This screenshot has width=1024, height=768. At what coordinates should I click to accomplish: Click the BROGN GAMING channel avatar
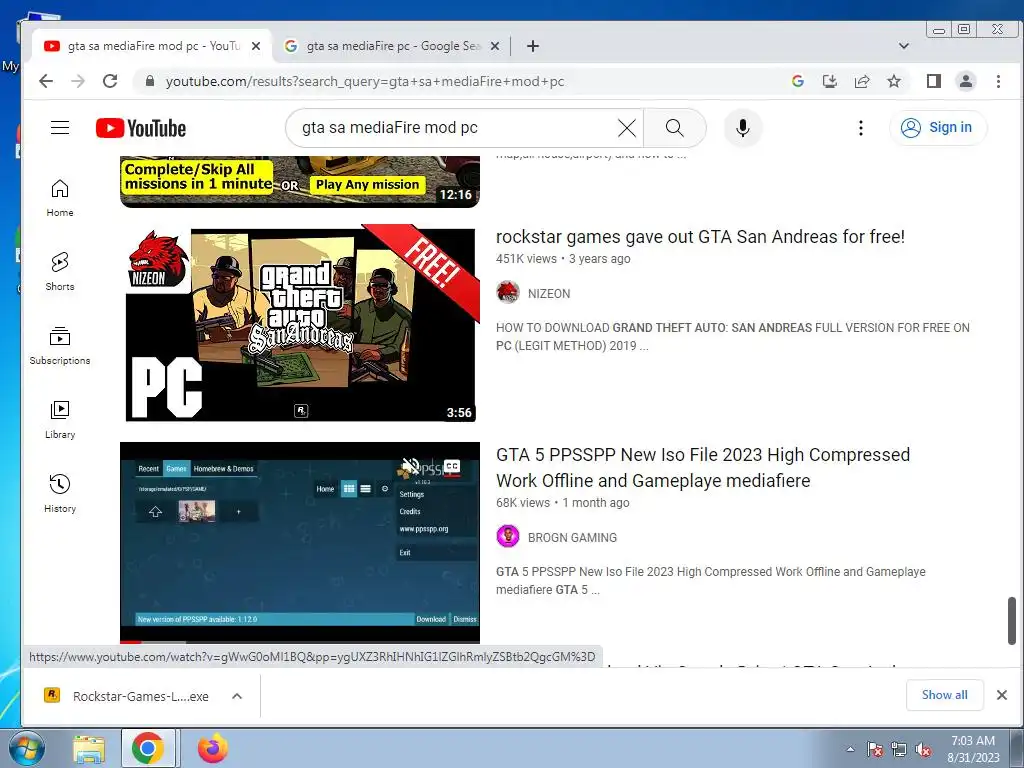507,537
